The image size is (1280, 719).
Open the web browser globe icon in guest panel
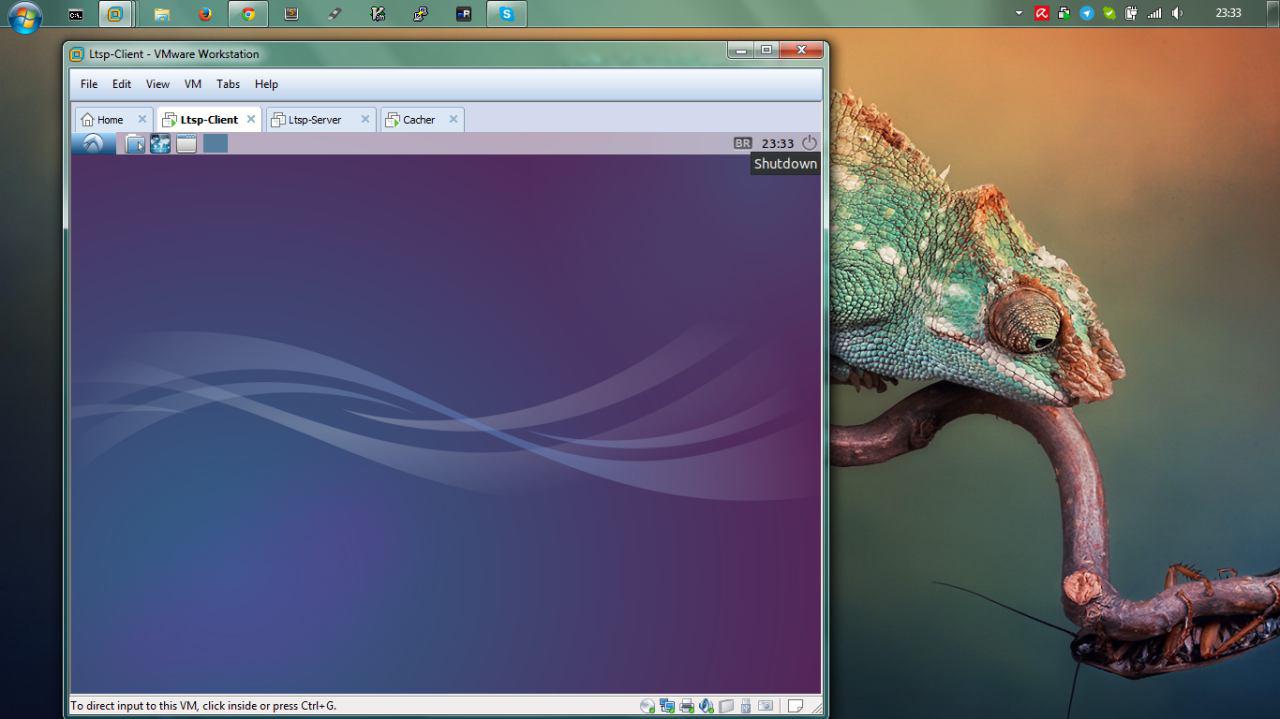pyautogui.click(x=160, y=144)
